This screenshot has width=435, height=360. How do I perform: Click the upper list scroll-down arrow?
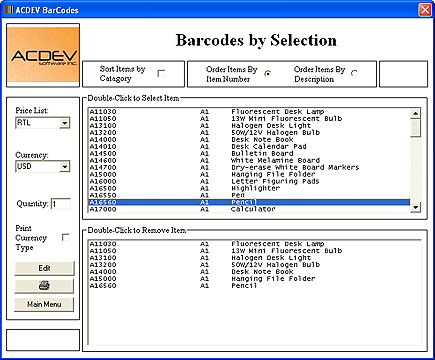point(415,207)
